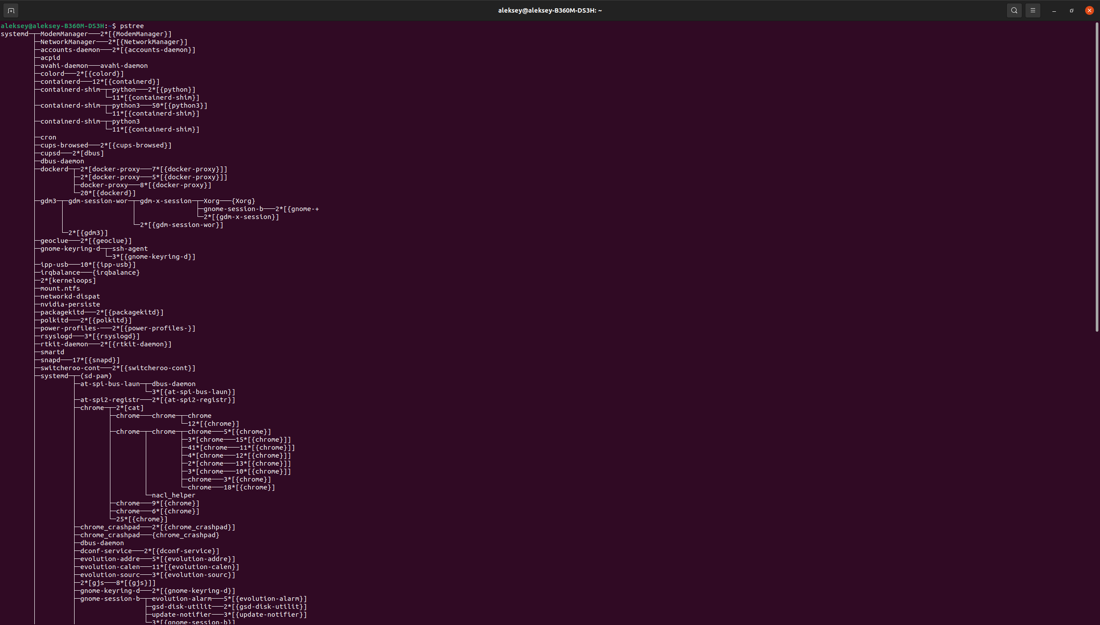Image resolution: width=1100 pixels, height=625 pixels.
Task: Select the irqbalance process row
Action: 89,273
